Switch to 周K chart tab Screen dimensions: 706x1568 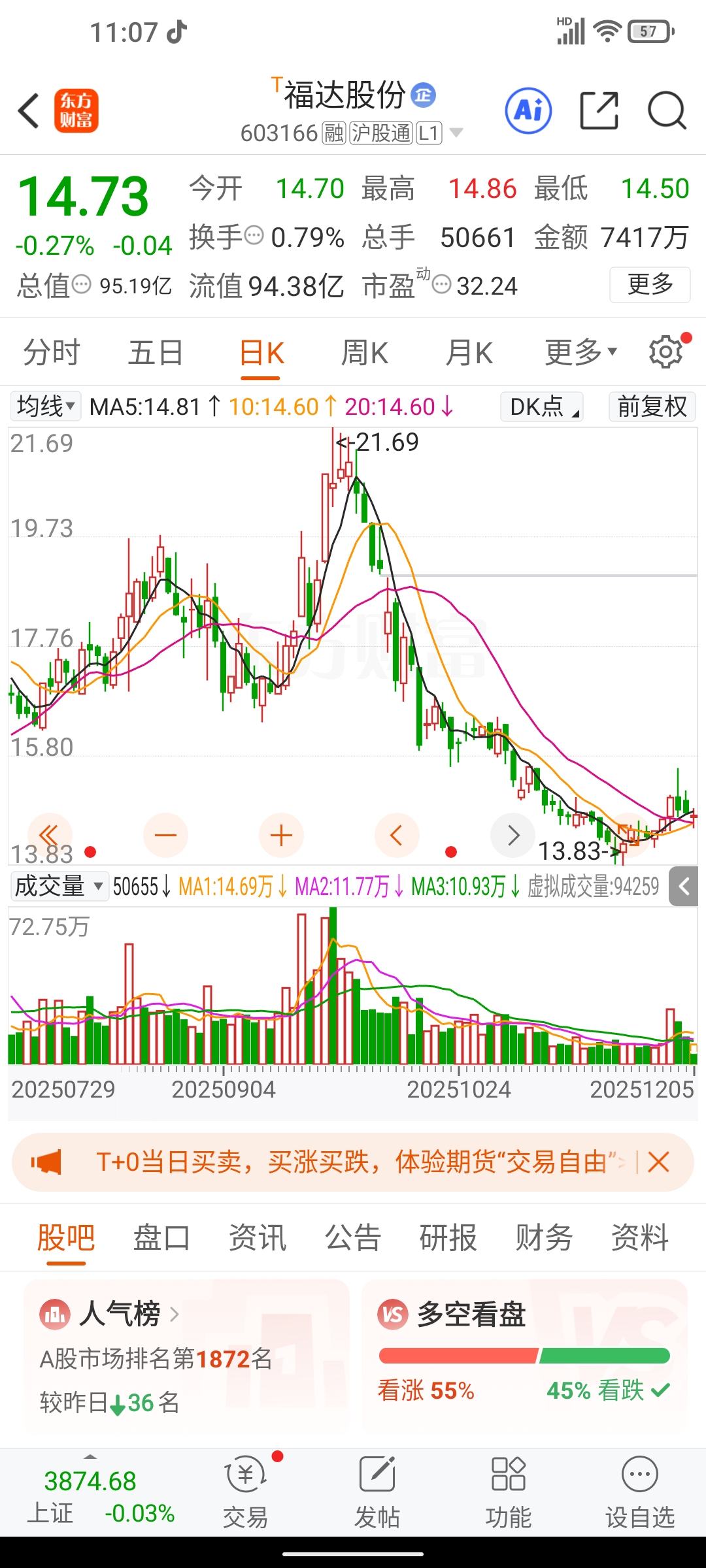point(365,352)
